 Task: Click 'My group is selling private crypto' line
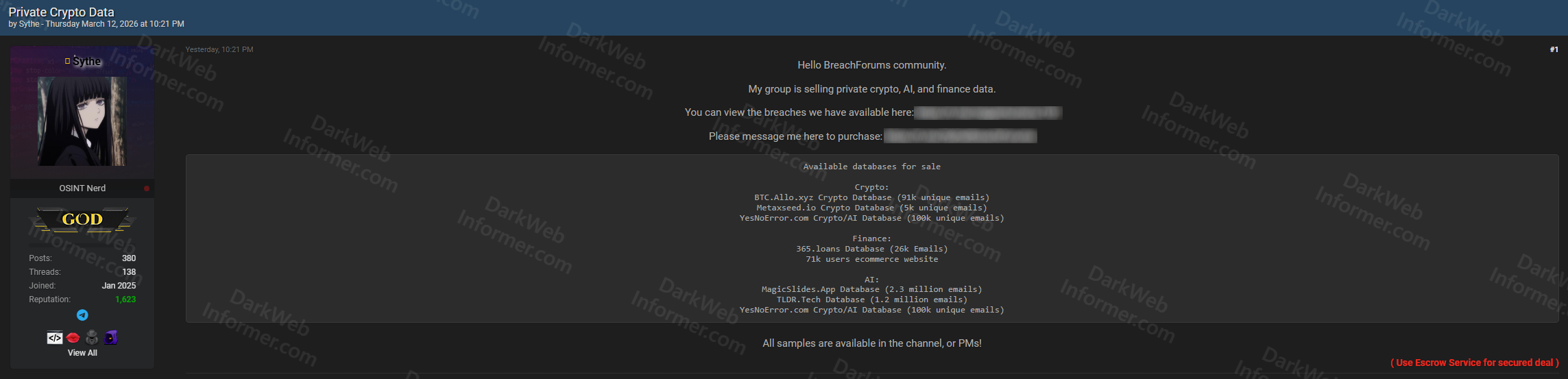click(x=872, y=89)
